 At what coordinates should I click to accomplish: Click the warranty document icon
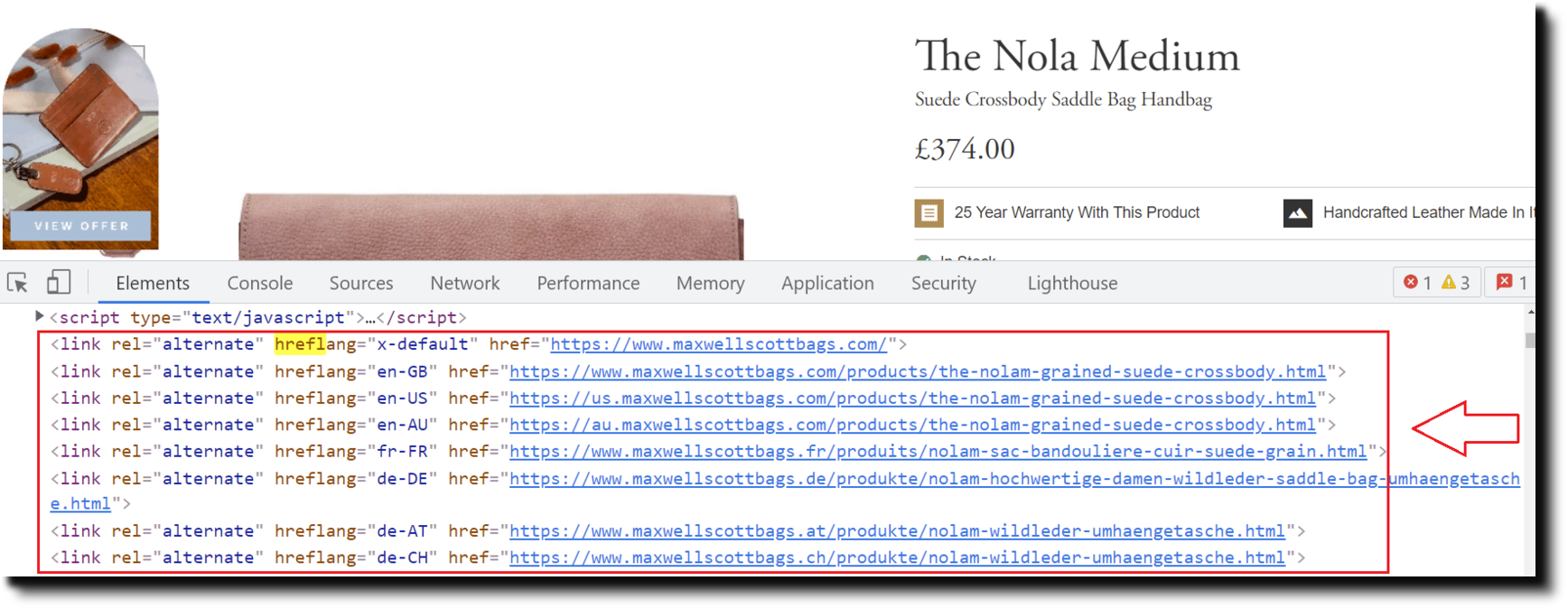point(929,213)
